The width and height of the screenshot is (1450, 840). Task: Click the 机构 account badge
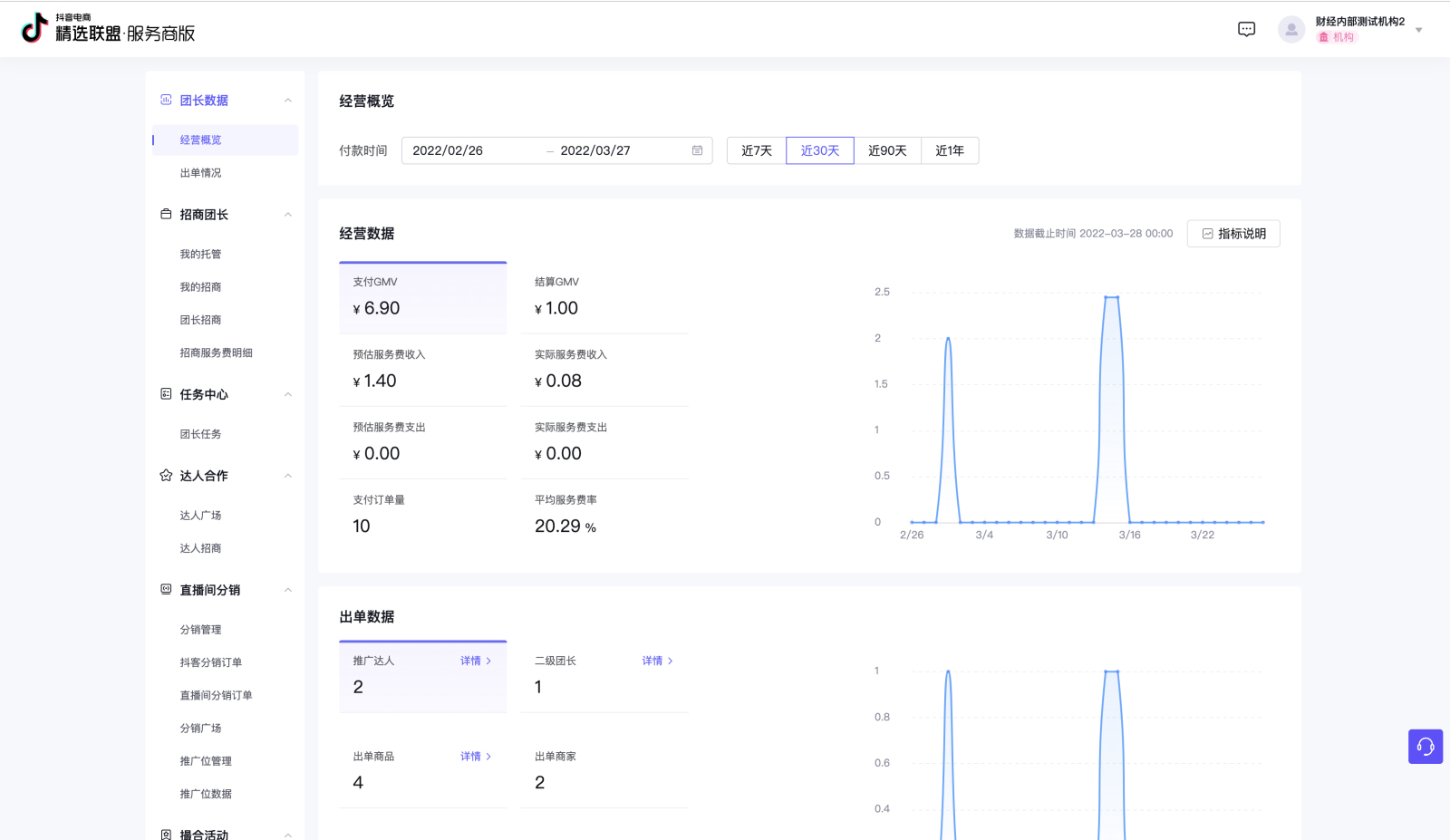pyautogui.click(x=1337, y=37)
